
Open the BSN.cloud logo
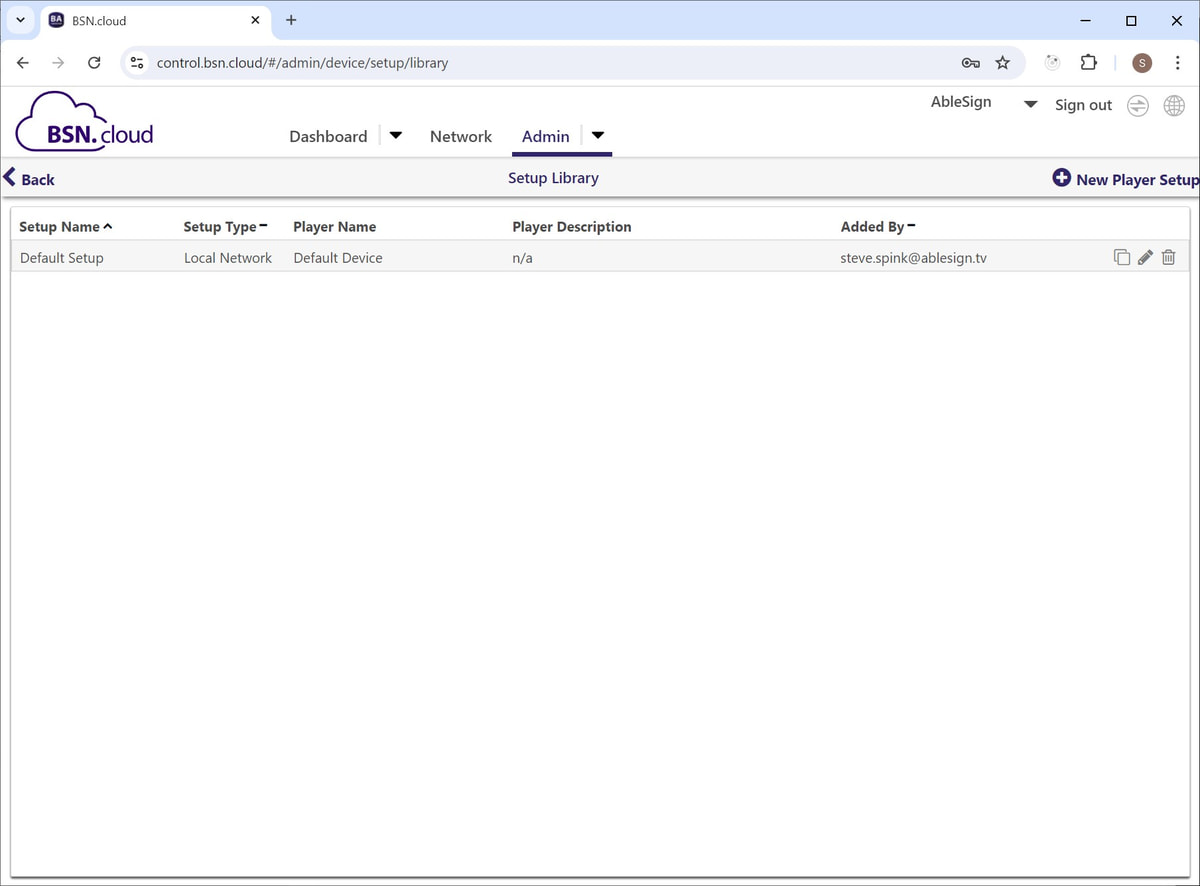pyautogui.click(x=83, y=120)
